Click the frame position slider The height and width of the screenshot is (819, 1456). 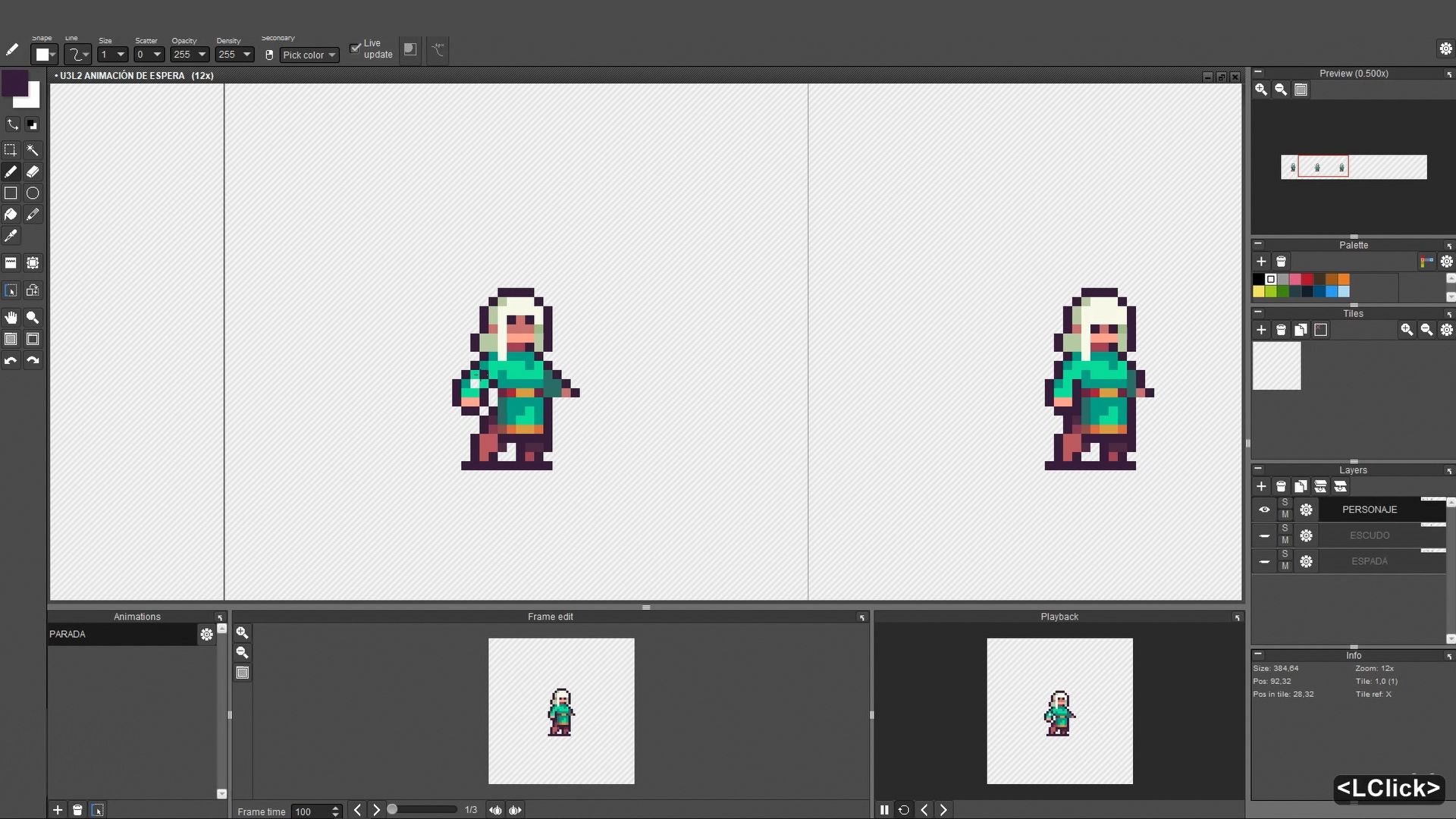(422, 810)
